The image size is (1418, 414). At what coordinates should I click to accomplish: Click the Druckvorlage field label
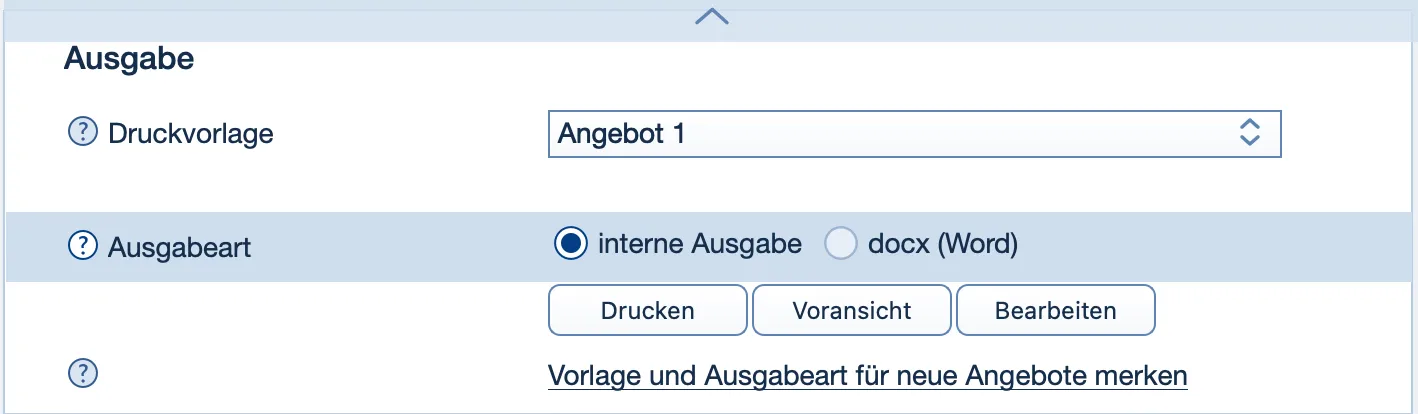[190, 133]
